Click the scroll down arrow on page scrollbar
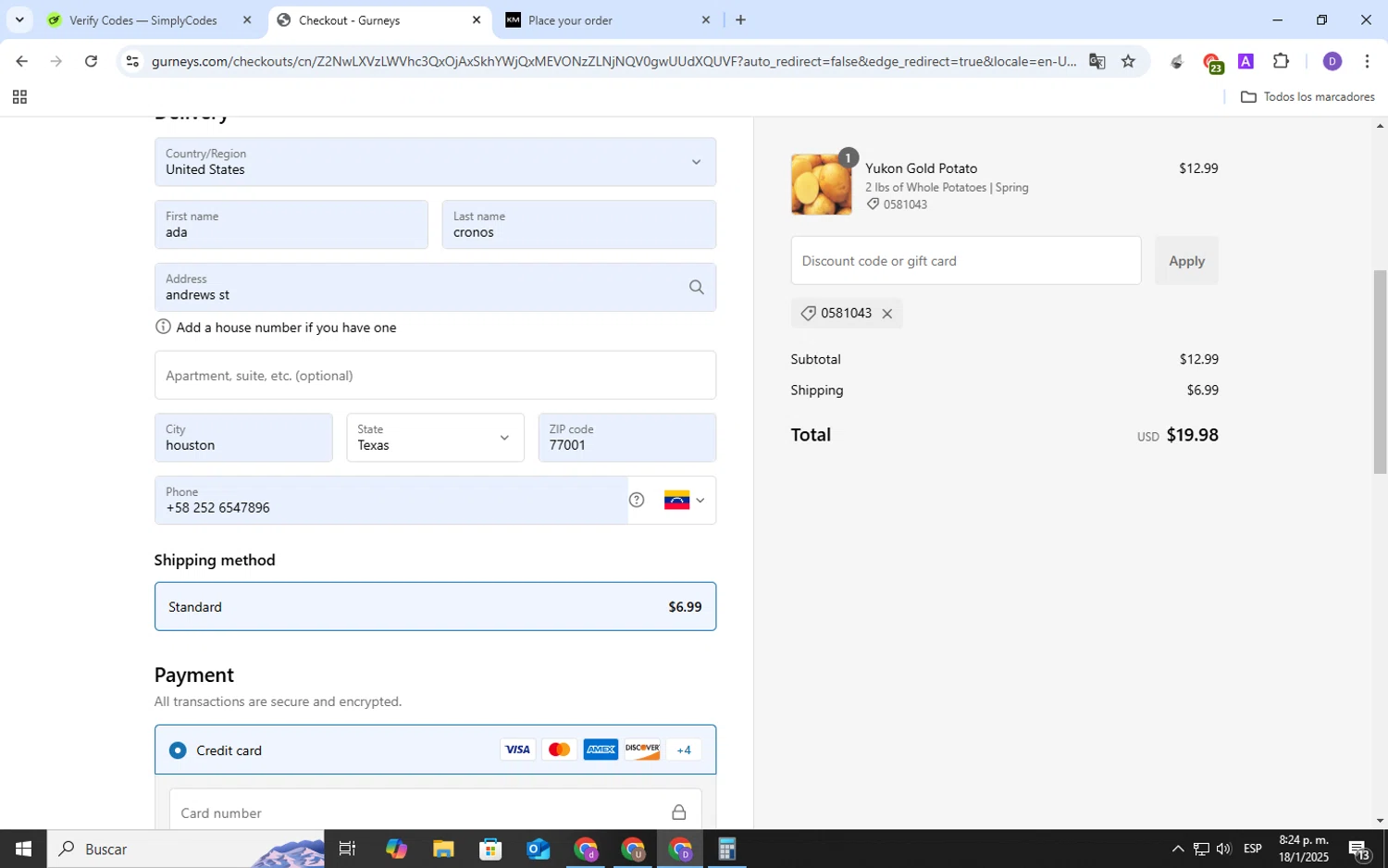The width and height of the screenshot is (1388, 868). pyautogui.click(x=1380, y=820)
